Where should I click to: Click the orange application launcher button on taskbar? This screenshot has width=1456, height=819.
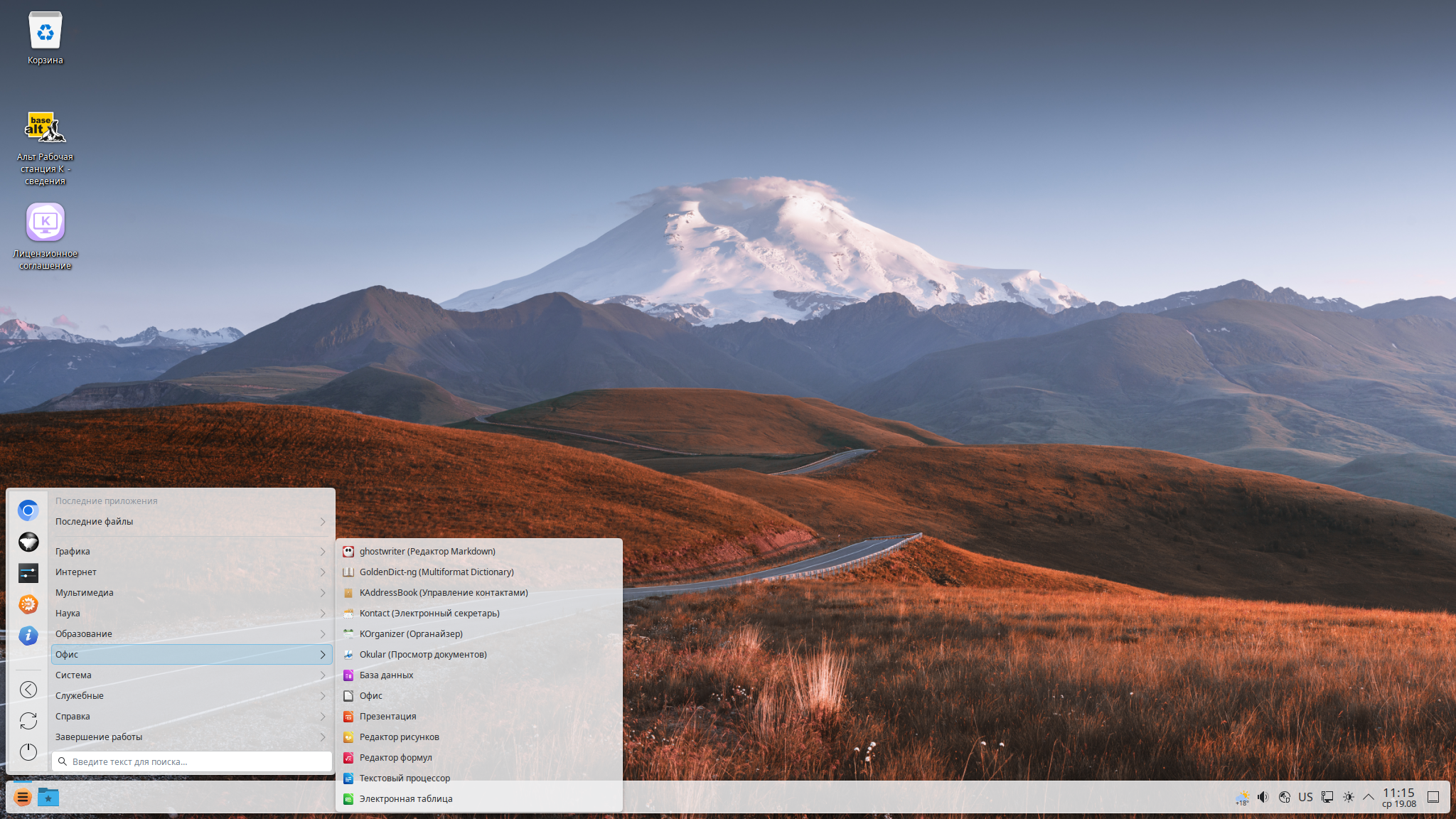point(23,798)
